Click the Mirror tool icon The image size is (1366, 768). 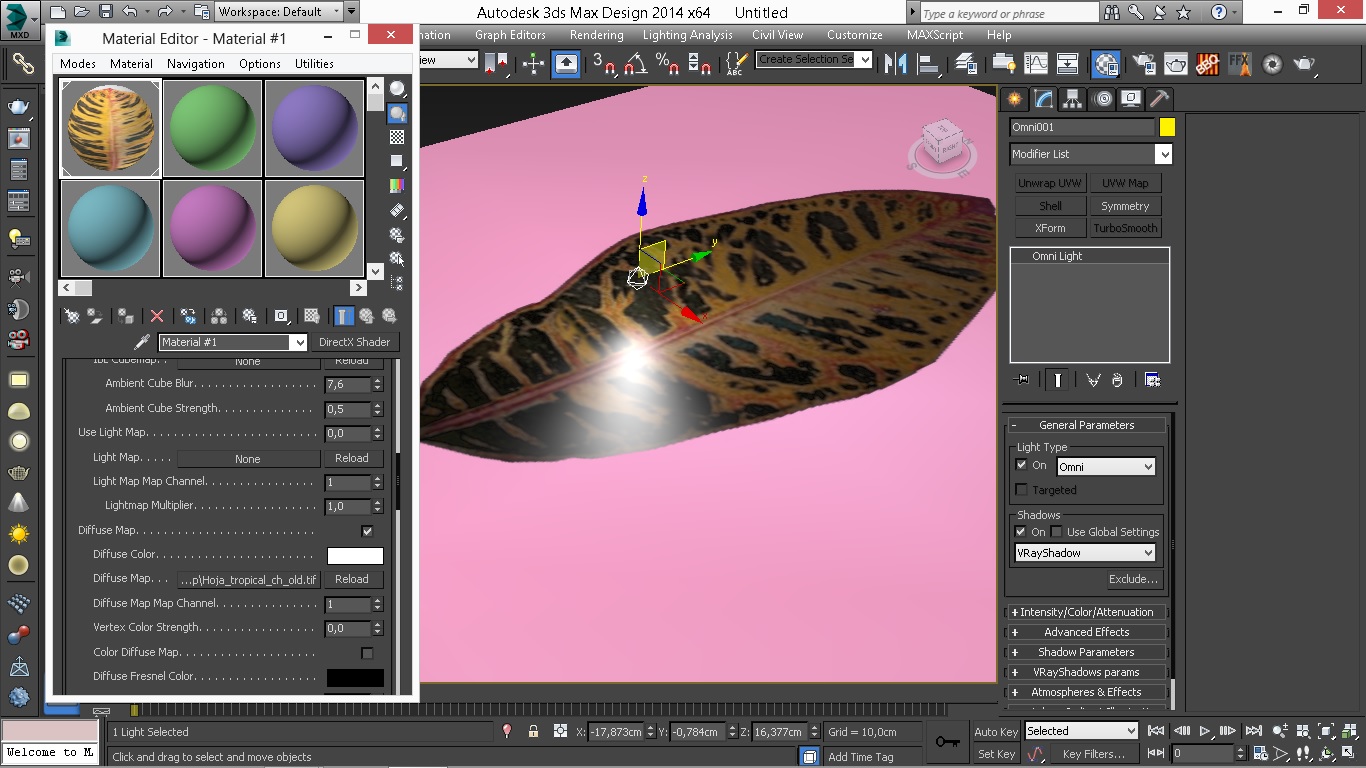(x=897, y=64)
